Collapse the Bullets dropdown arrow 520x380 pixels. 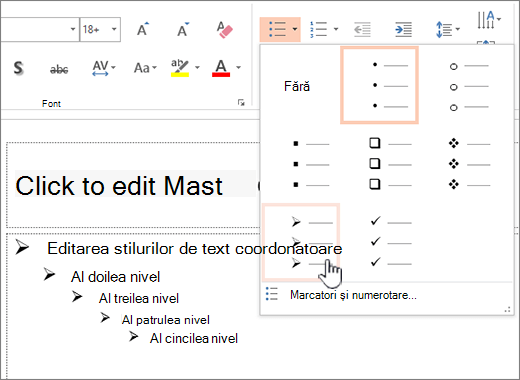pos(295,29)
